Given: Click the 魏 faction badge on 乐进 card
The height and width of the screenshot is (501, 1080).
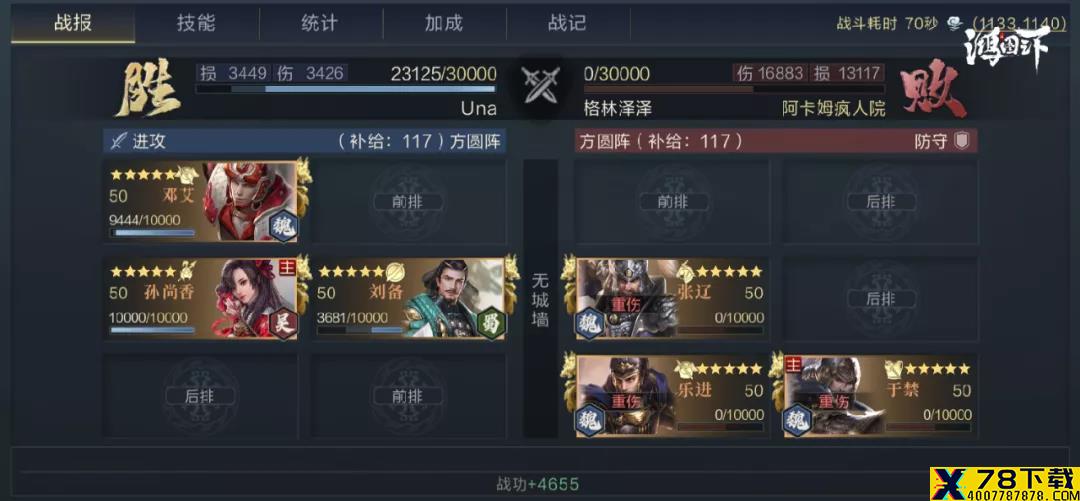Looking at the screenshot, I should pos(590,420).
